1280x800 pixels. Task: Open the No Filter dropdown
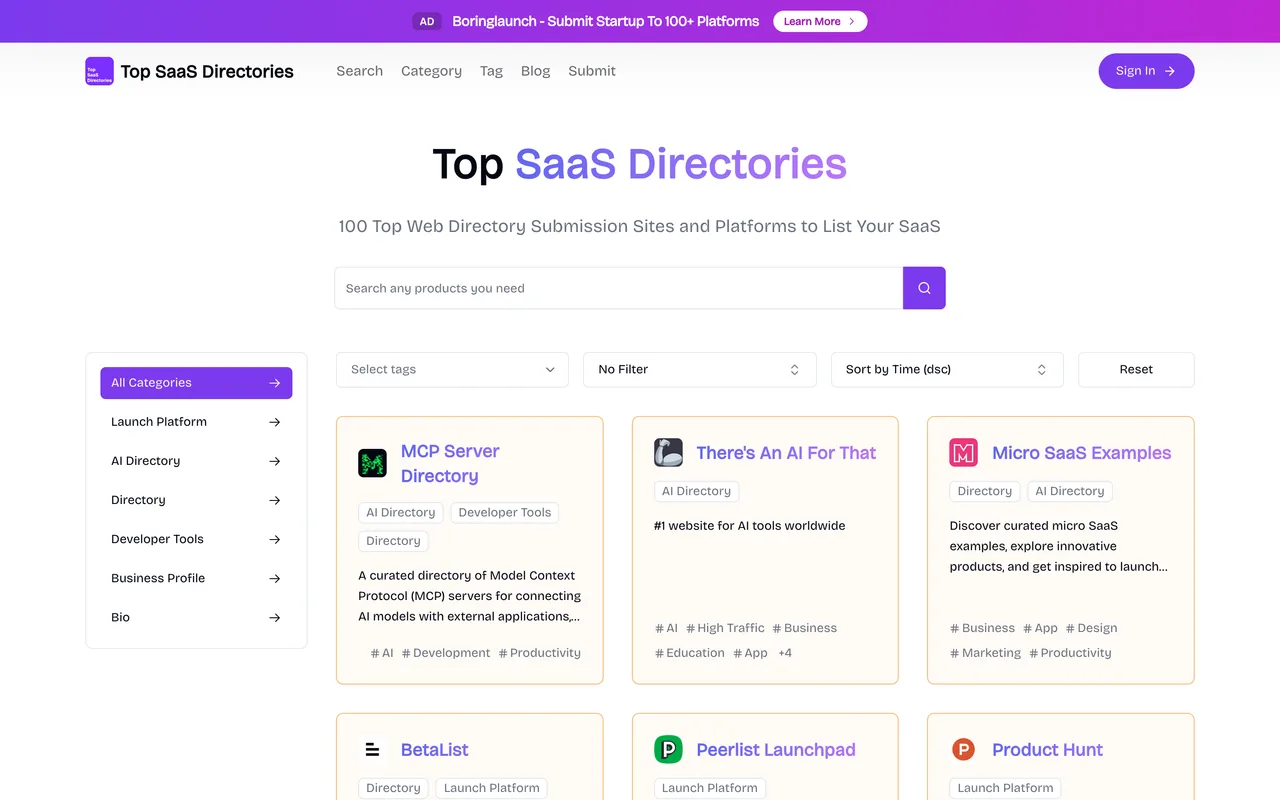pos(700,369)
